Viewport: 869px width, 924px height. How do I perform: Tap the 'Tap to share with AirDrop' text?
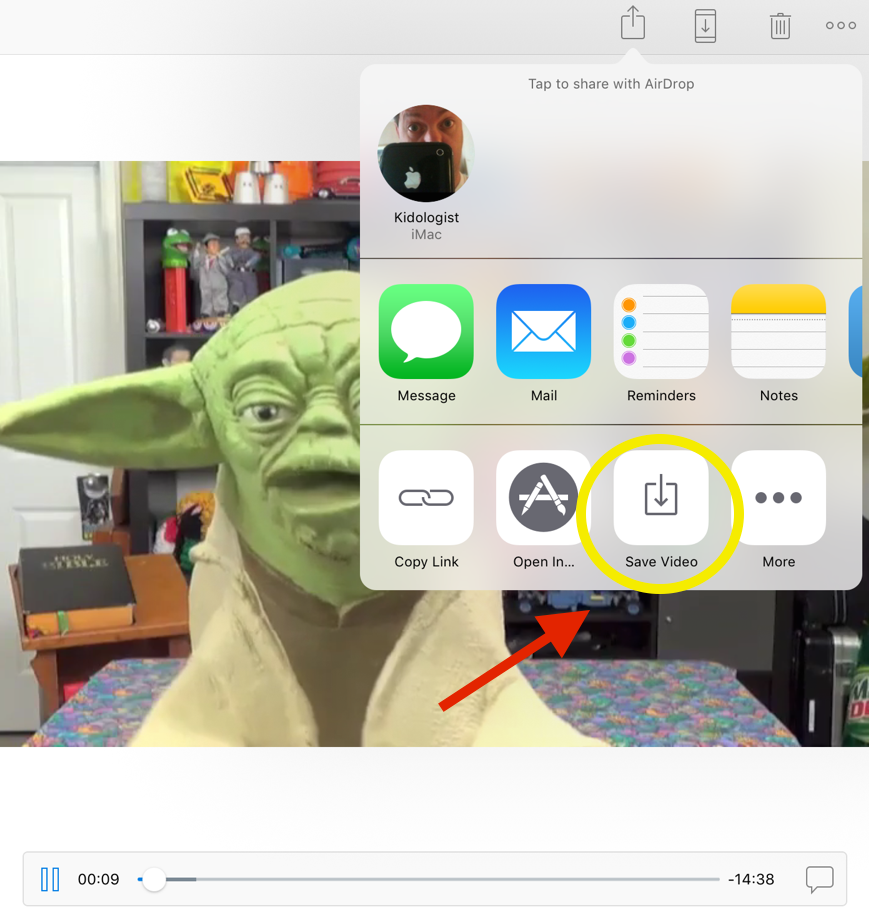tap(611, 84)
